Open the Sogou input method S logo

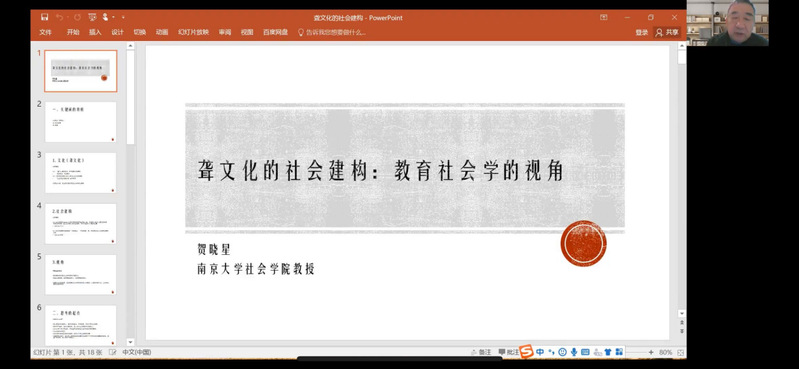coord(526,352)
